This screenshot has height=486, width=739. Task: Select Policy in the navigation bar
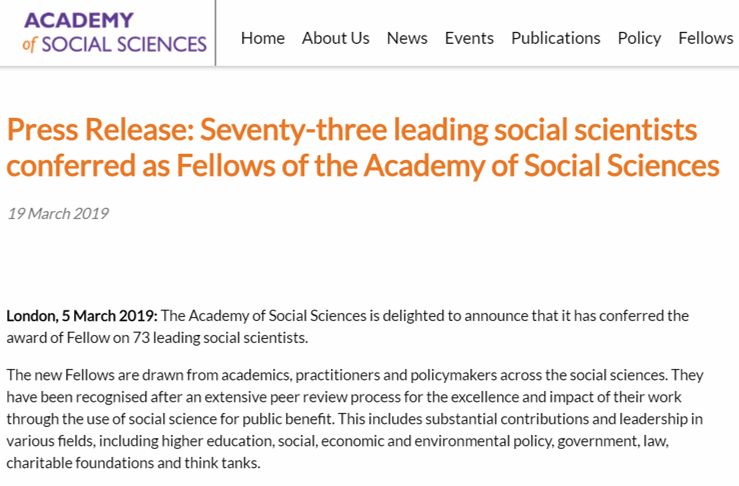(x=639, y=38)
